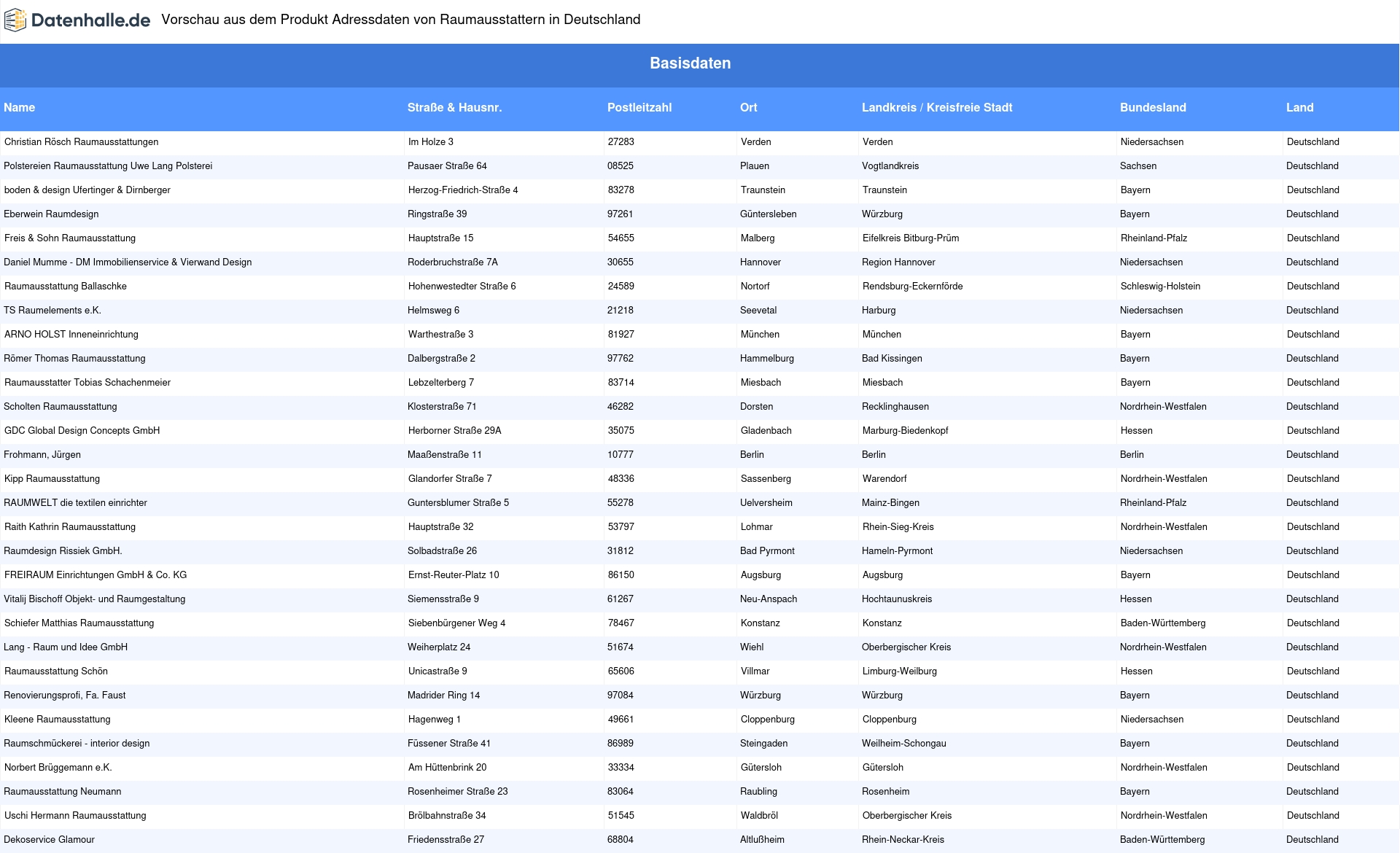Click the Ort column header
This screenshot has width=1400, height=853.
[748, 107]
